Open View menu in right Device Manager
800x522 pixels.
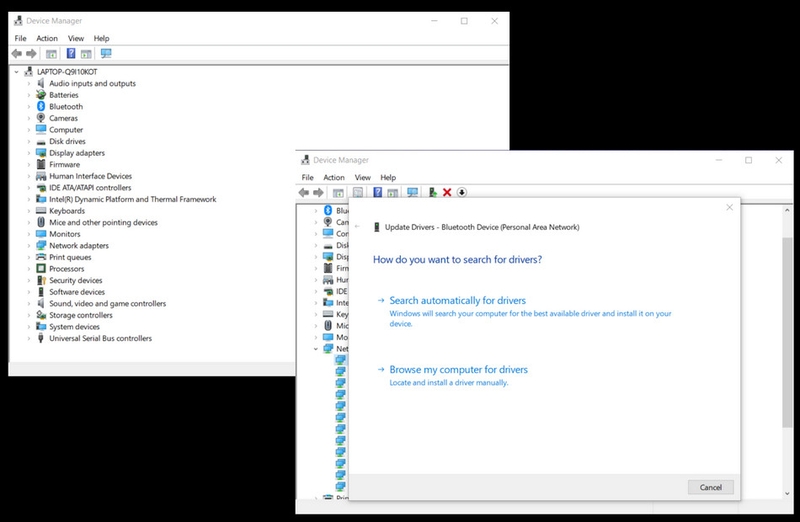363,178
